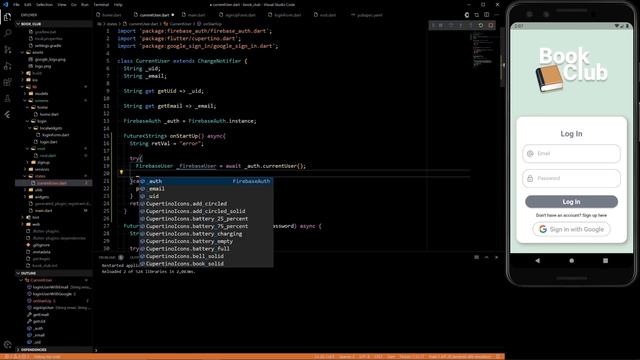Switch to the home.dart tab
The width and height of the screenshot is (640, 360).
pyautogui.click(x=109, y=15)
